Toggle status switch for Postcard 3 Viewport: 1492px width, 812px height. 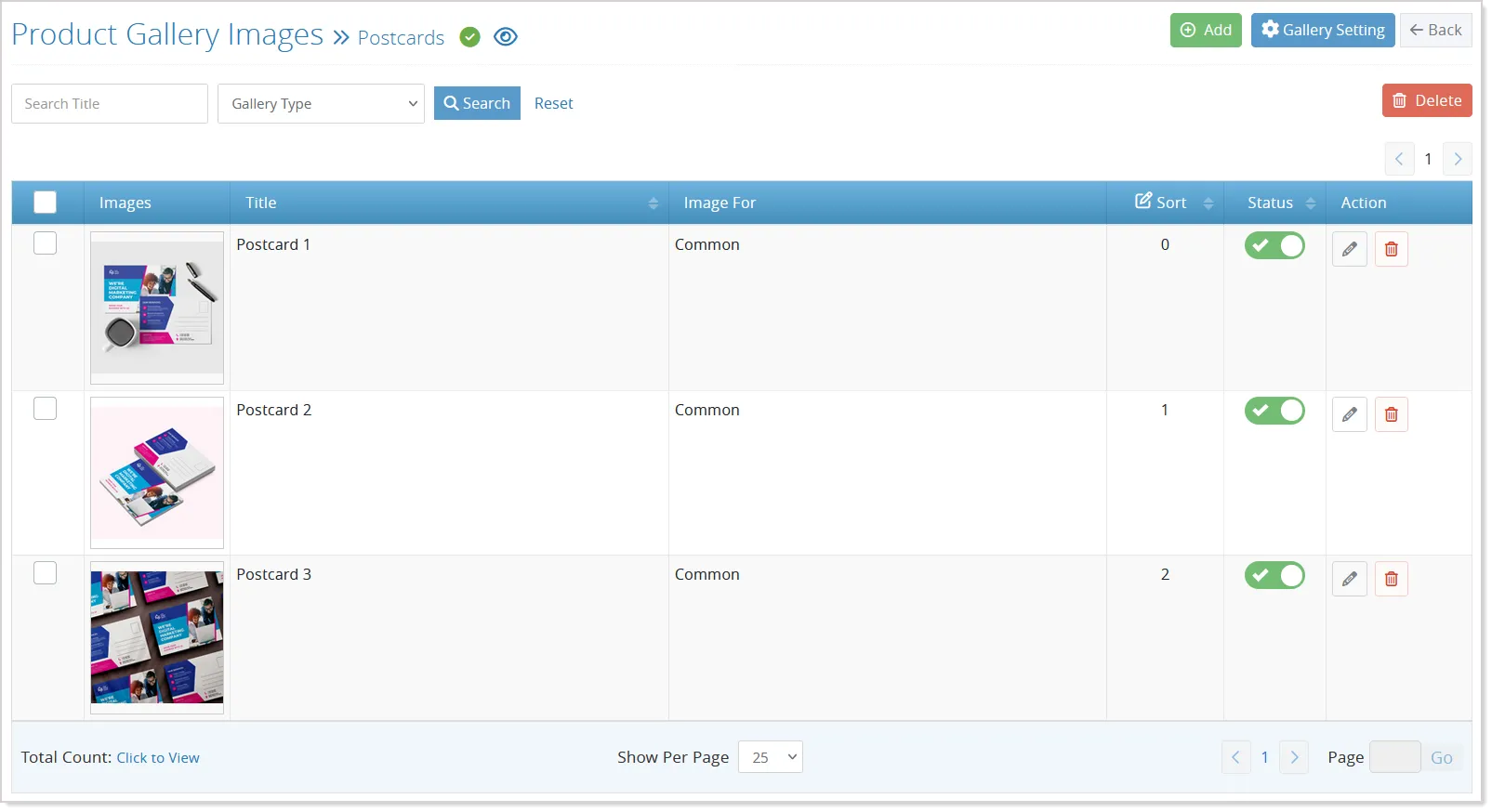pos(1274,575)
